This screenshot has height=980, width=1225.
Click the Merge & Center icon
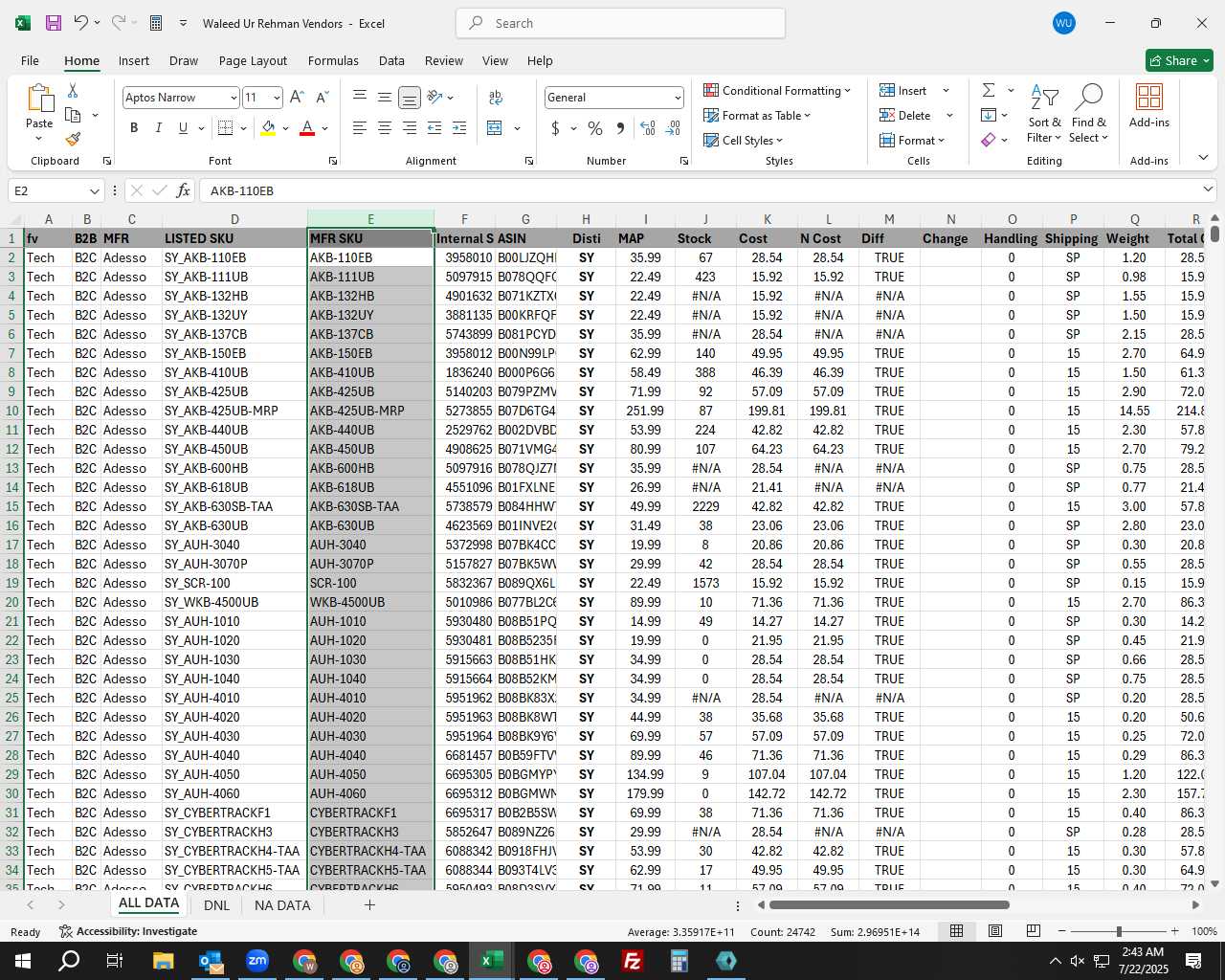[x=495, y=127]
